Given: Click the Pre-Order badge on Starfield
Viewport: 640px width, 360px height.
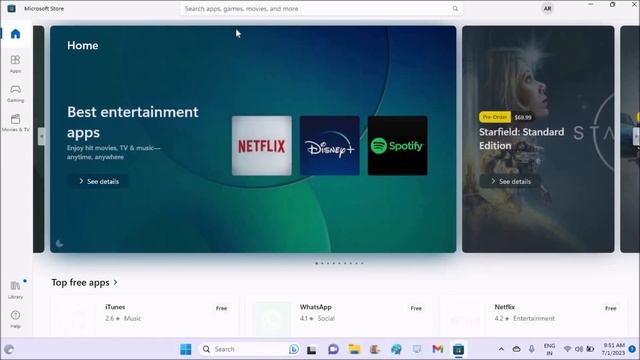Looking at the screenshot, I should click(x=494, y=117).
